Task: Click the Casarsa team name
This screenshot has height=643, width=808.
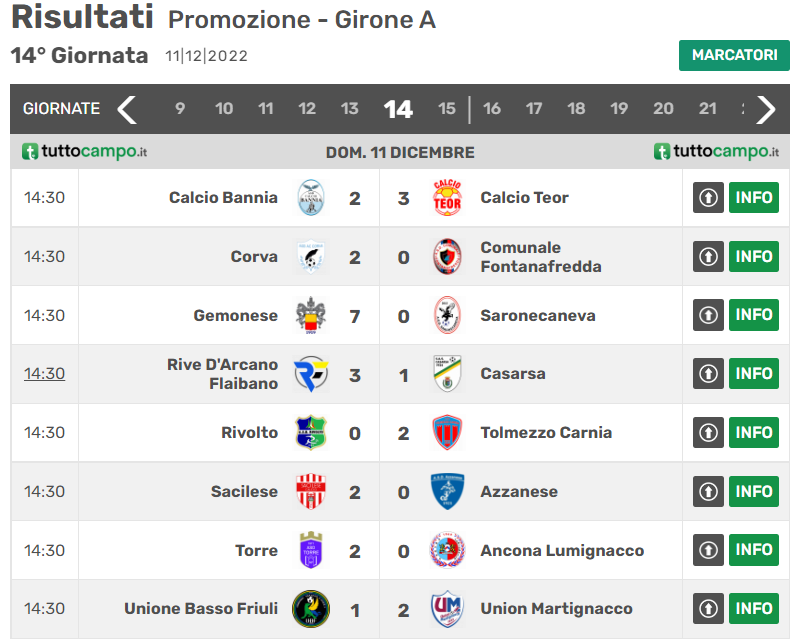Action: (513, 374)
